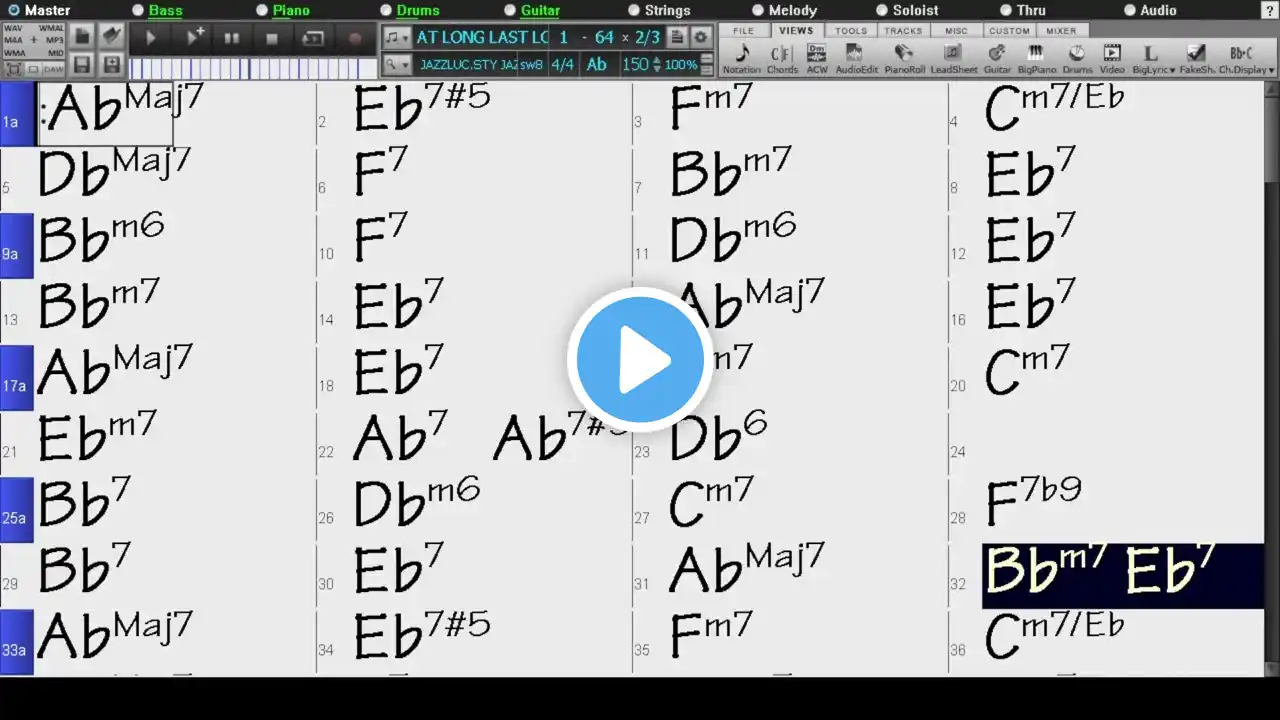Screen dimensions: 1280x720
Task: Open the ACW Audio Chord Wizard
Action: coord(817,59)
